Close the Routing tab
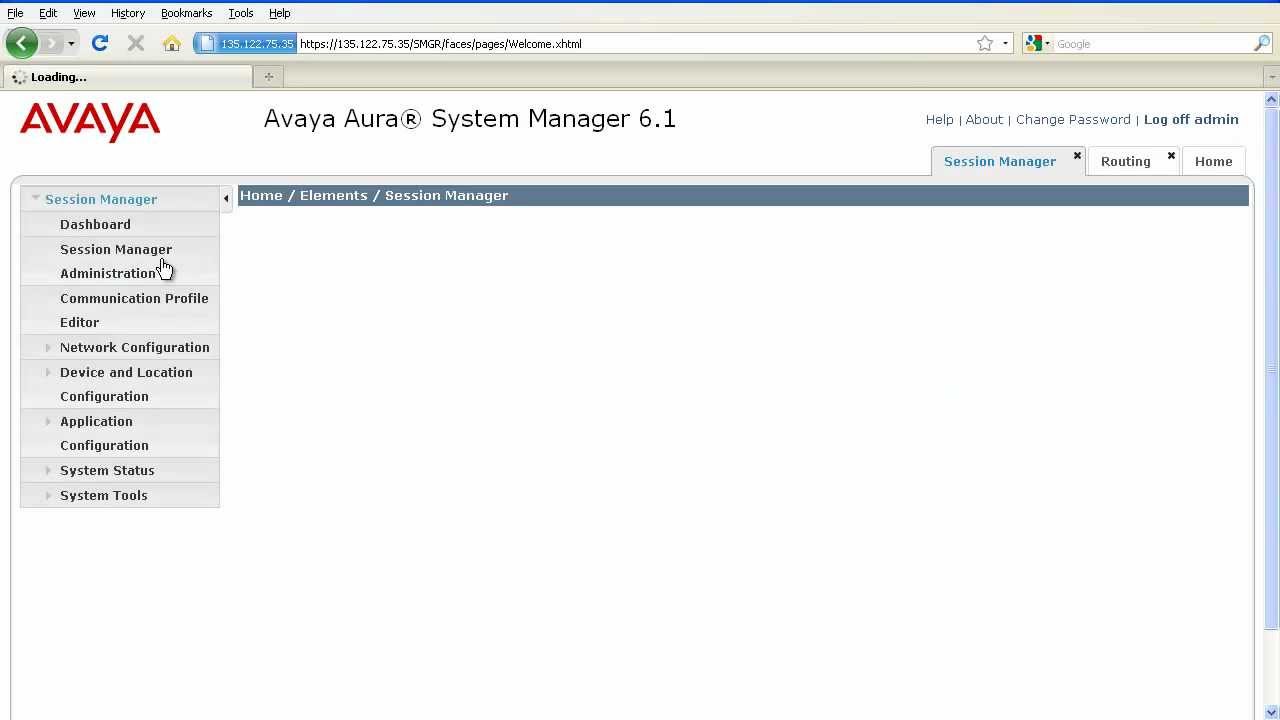This screenshot has height=720, width=1280. [x=1171, y=155]
